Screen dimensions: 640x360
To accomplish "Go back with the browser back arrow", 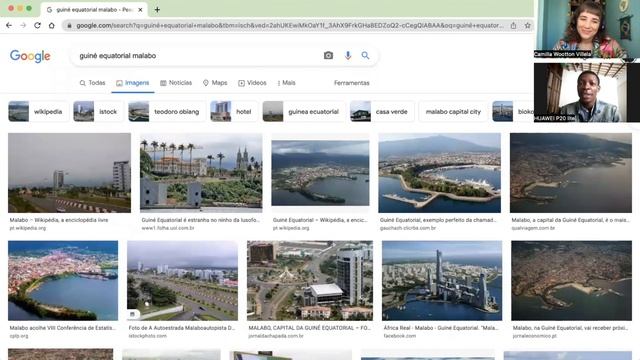I will click(x=9, y=25).
